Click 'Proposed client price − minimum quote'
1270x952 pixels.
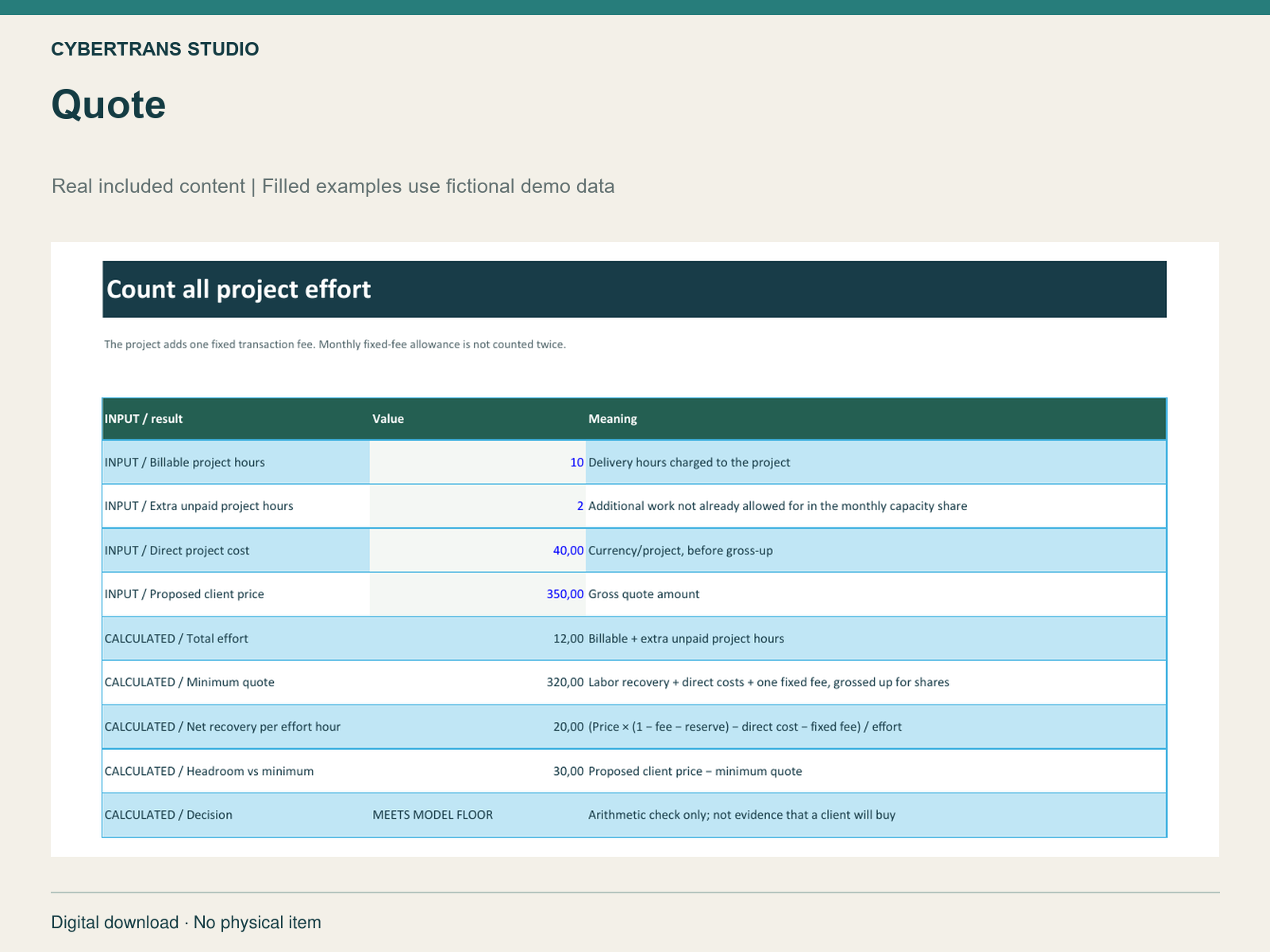coord(695,771)
